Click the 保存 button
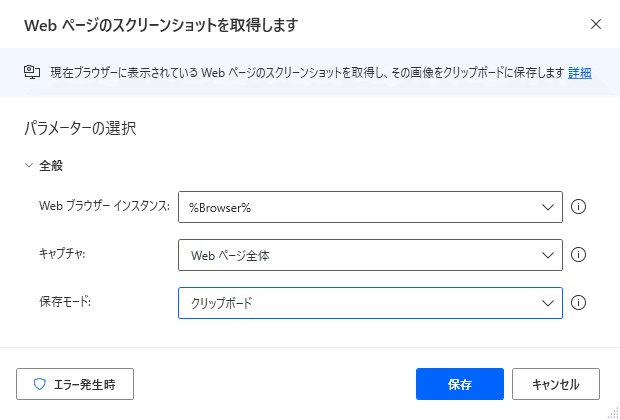This screenshot has width=620, height=420. (x=460, y=384)
